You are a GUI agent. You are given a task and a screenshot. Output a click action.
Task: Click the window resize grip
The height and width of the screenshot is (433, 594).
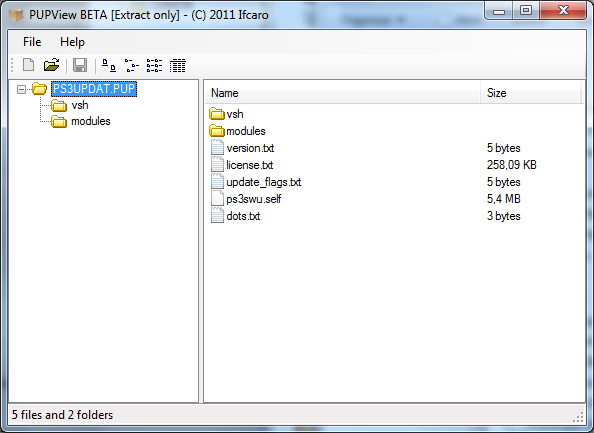pyautogui.click(x=578, y=417)
